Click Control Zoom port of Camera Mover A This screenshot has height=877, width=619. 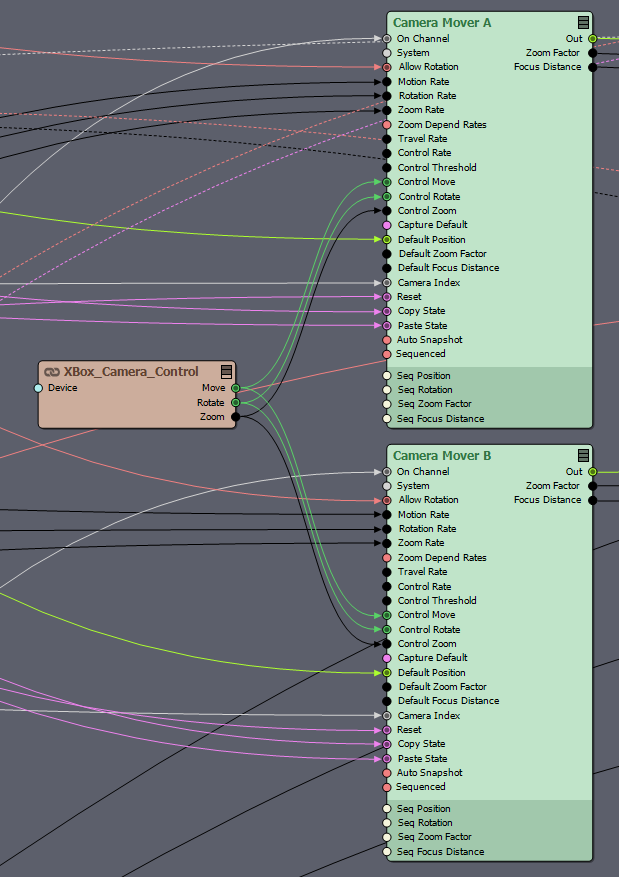[x=386, y=211]
